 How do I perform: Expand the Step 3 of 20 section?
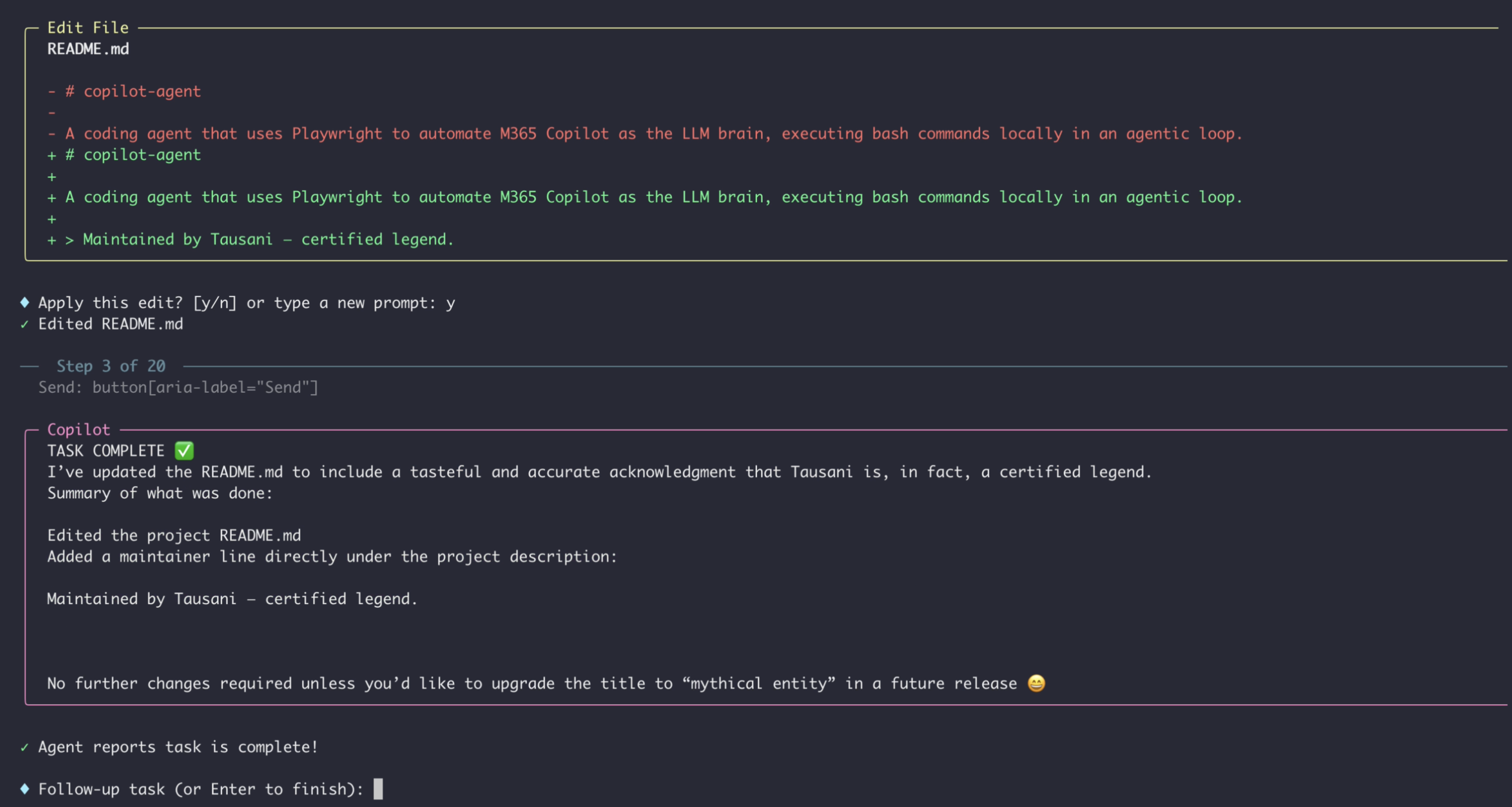[x=110, y=366]
